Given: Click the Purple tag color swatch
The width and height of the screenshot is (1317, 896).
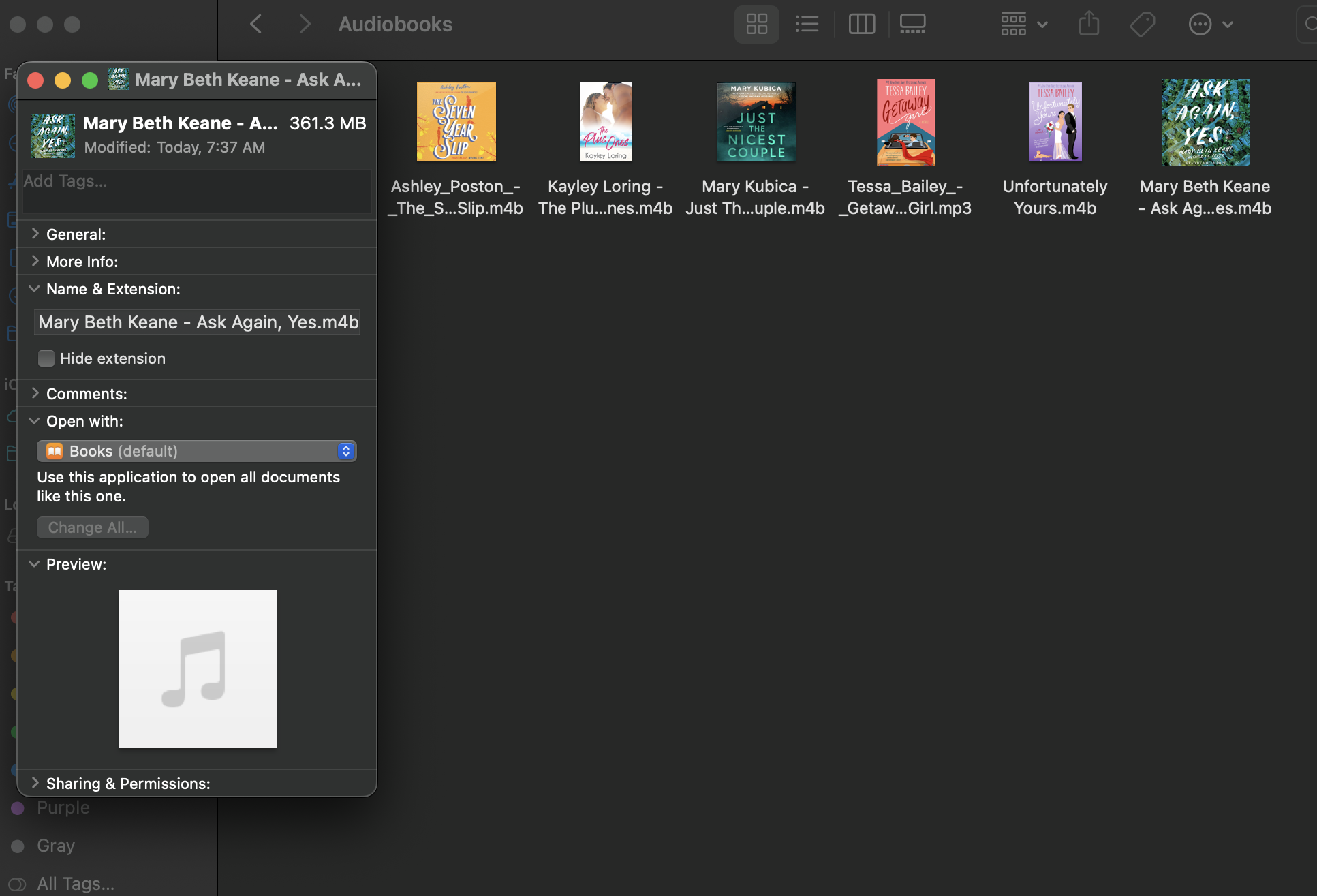Looking at the screenshot, I should coord(18,807).
